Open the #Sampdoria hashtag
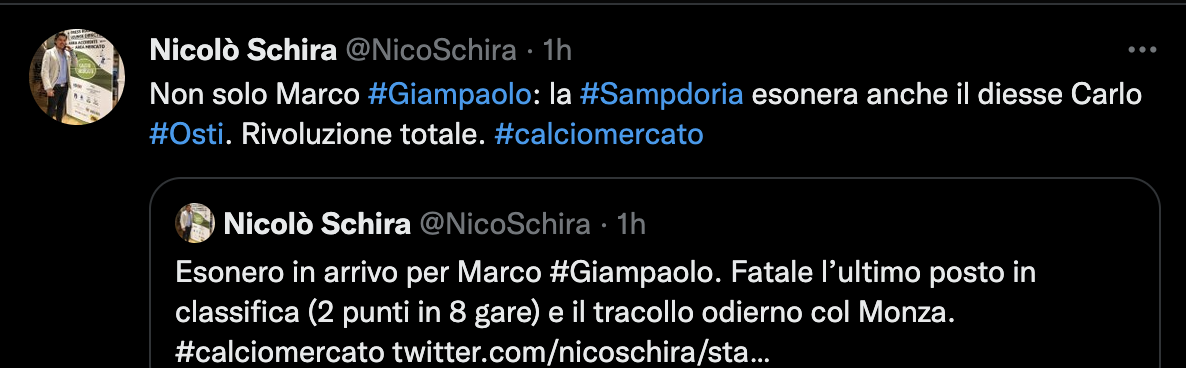This screenshot has height=368, width=1186. pos(662,94)
